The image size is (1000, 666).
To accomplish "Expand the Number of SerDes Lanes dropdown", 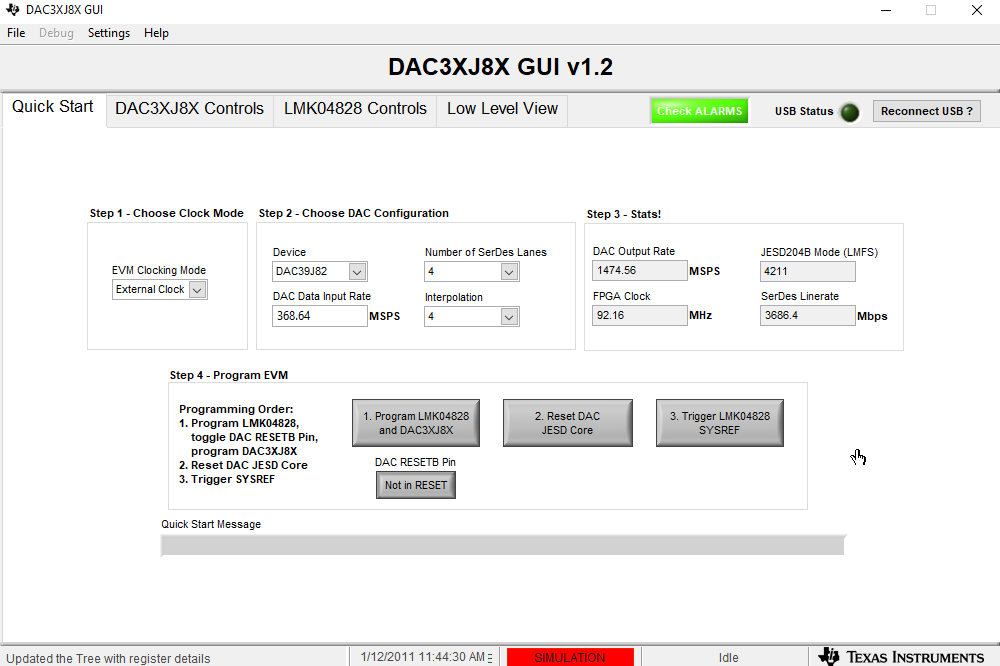I will (x=509, y=272).
